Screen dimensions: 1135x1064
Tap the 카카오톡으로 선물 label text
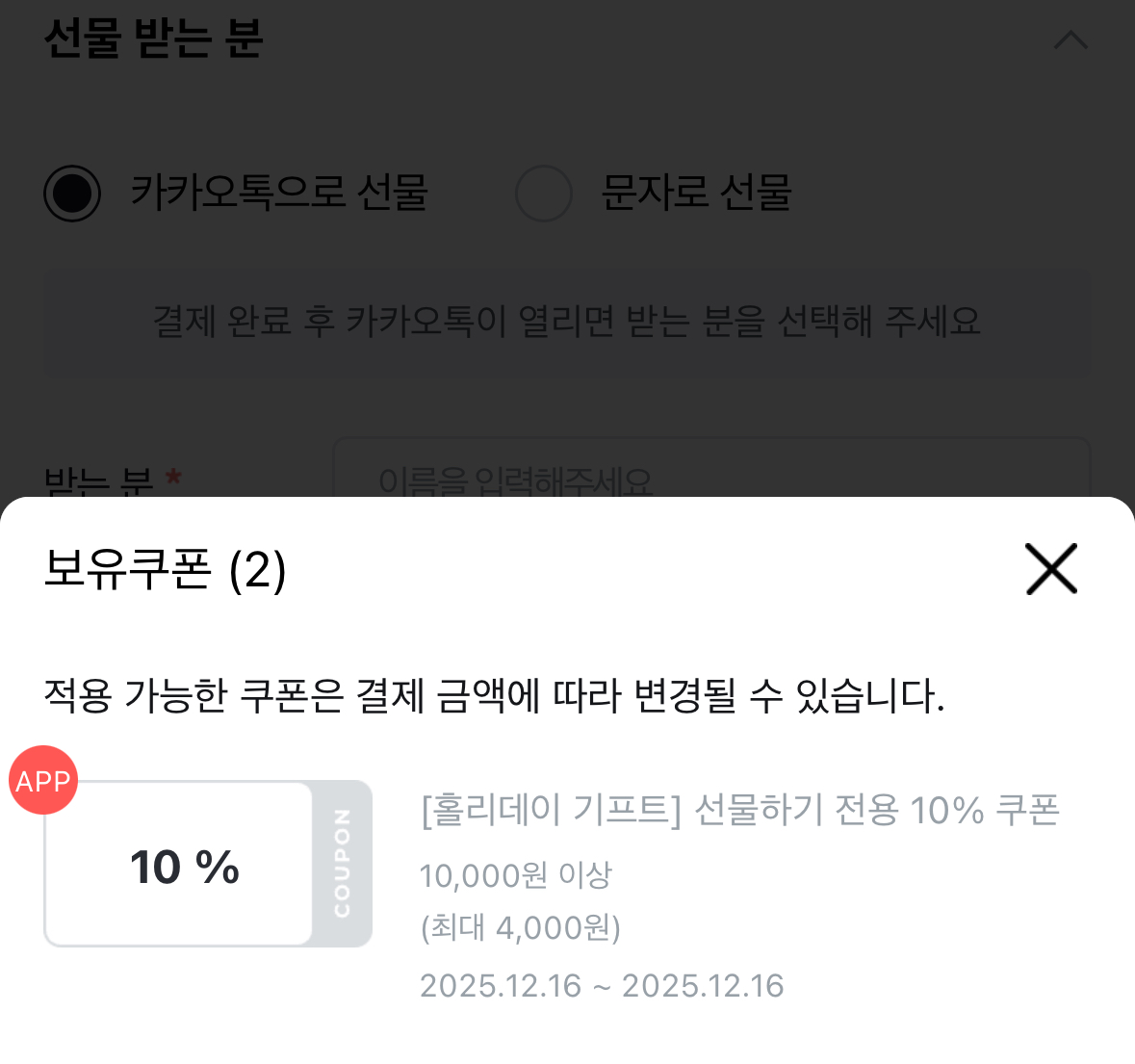click(x=279, y=193)
